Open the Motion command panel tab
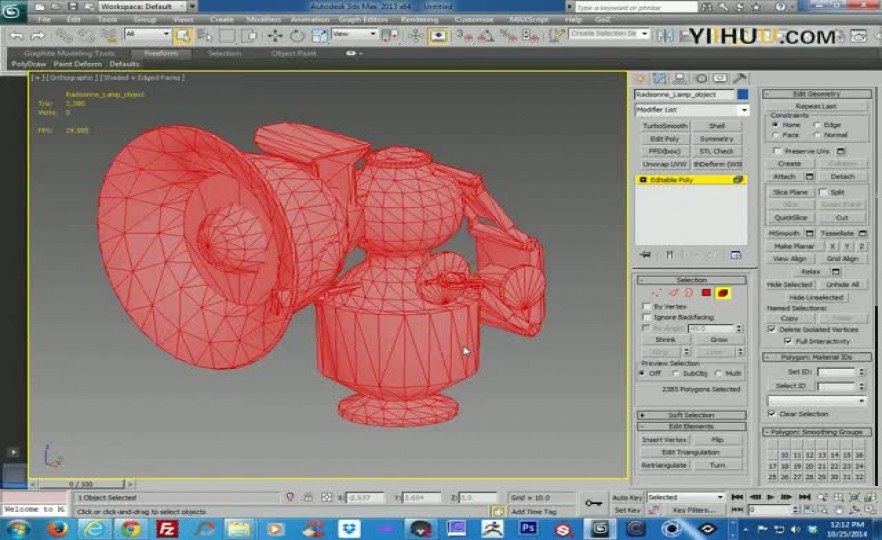882x540 pixels. pos(701,79)
